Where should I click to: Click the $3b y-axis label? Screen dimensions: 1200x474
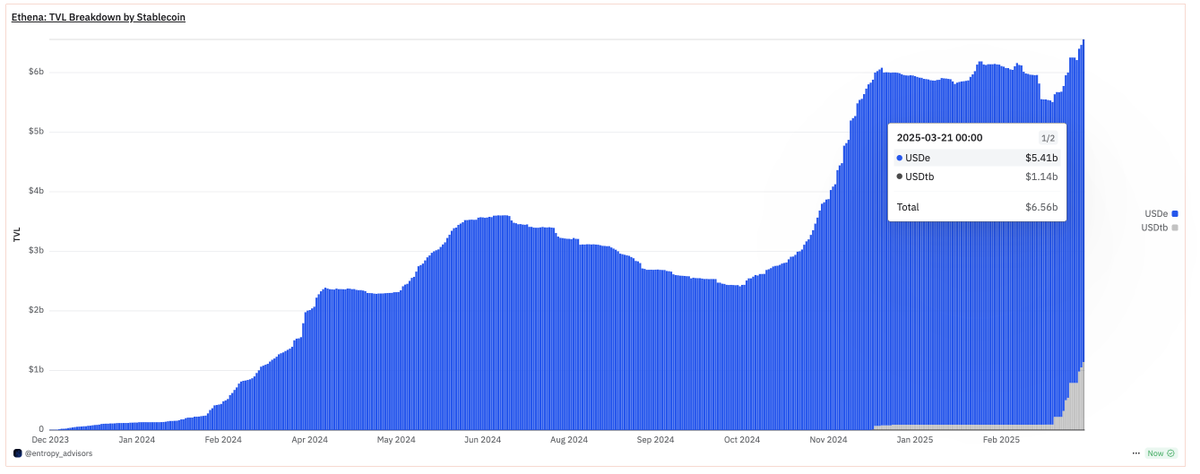coord(34,251)
